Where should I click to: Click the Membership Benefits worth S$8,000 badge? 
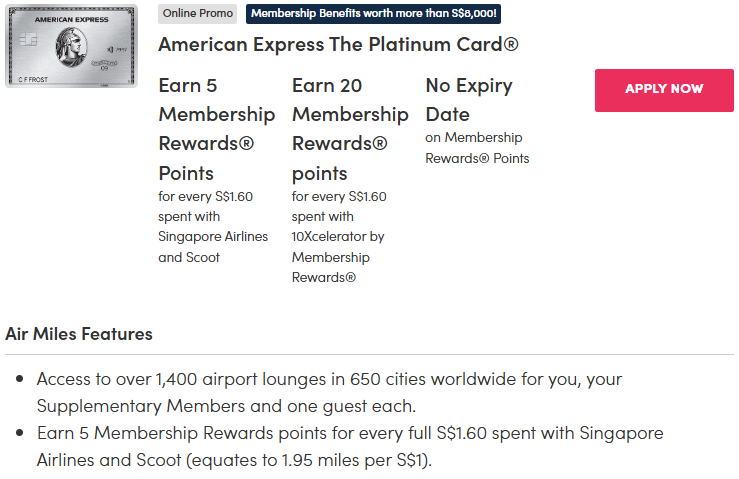[372, 13]
